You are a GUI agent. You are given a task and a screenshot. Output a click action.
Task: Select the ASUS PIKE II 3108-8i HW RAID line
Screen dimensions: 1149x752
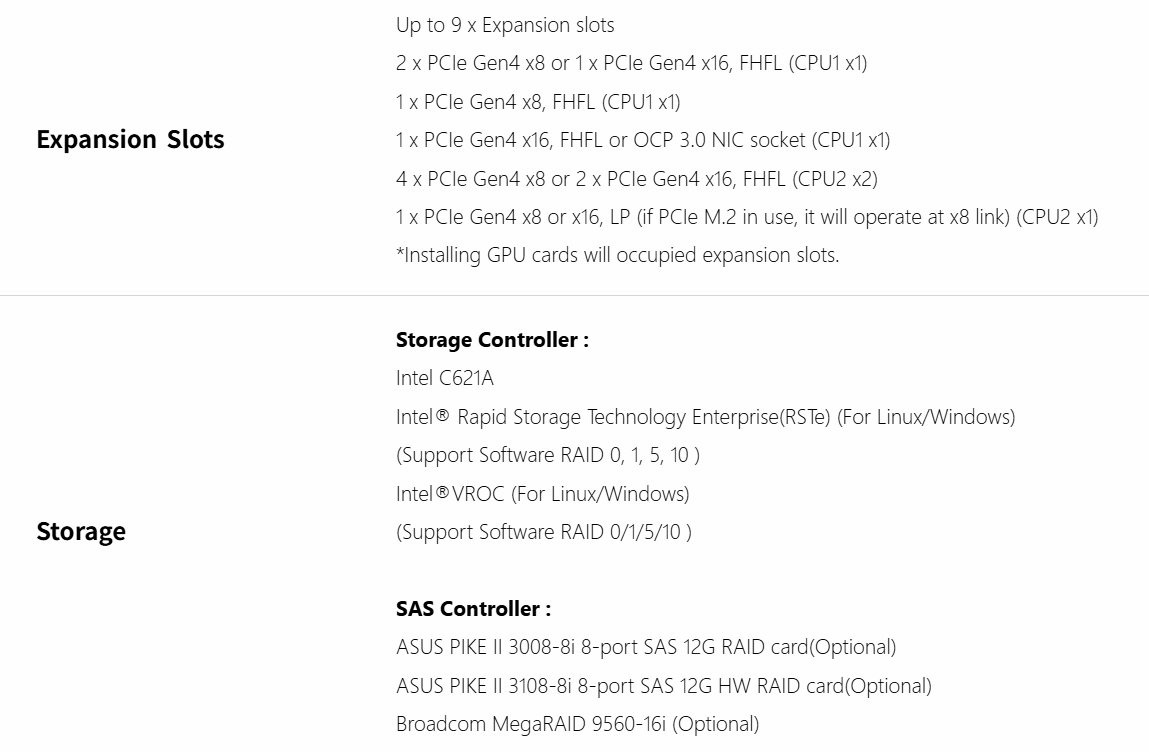pyautogui.click(x=663, y=686)
